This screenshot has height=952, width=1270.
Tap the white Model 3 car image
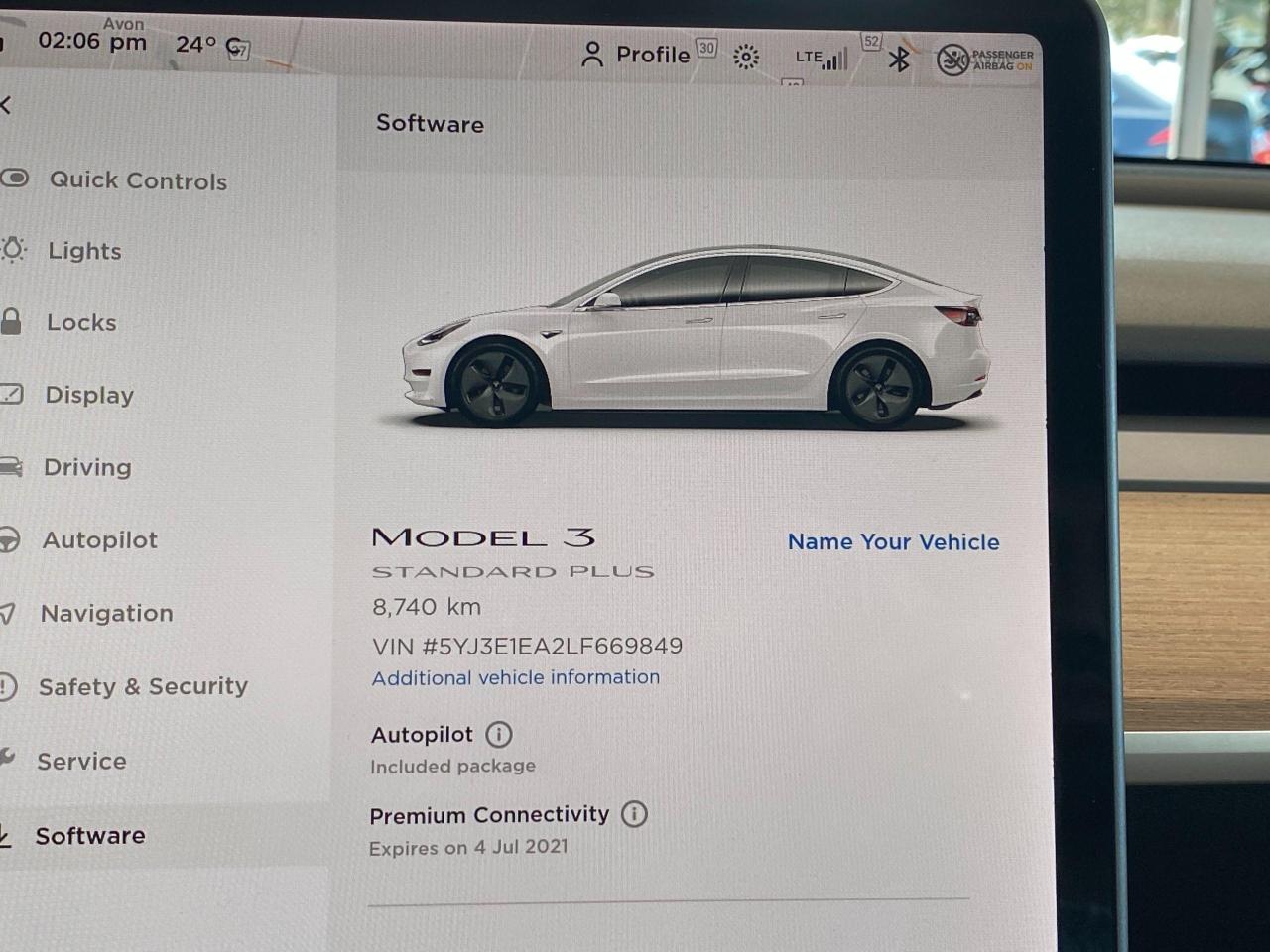[x=696, y=336]
